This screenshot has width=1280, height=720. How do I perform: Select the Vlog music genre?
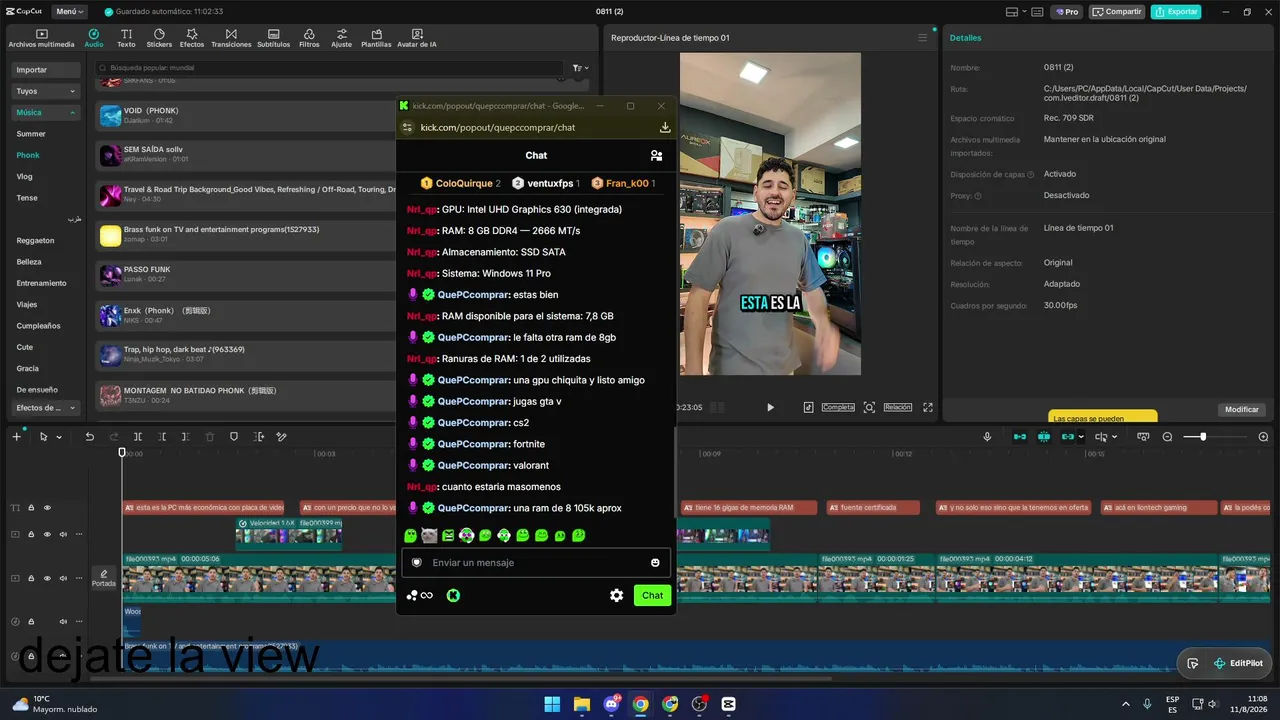25,177
